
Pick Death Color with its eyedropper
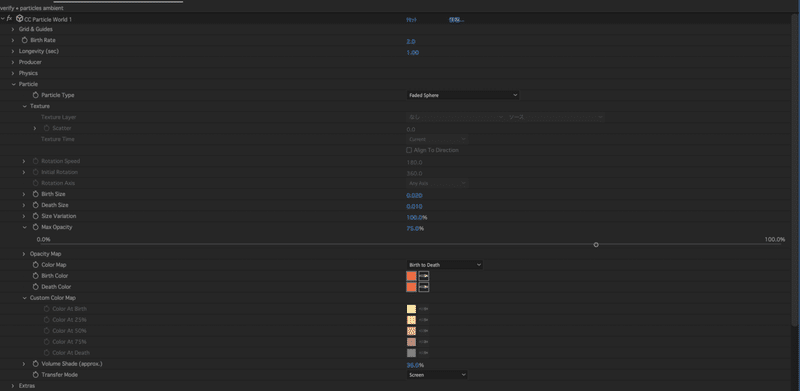(424, 287)
